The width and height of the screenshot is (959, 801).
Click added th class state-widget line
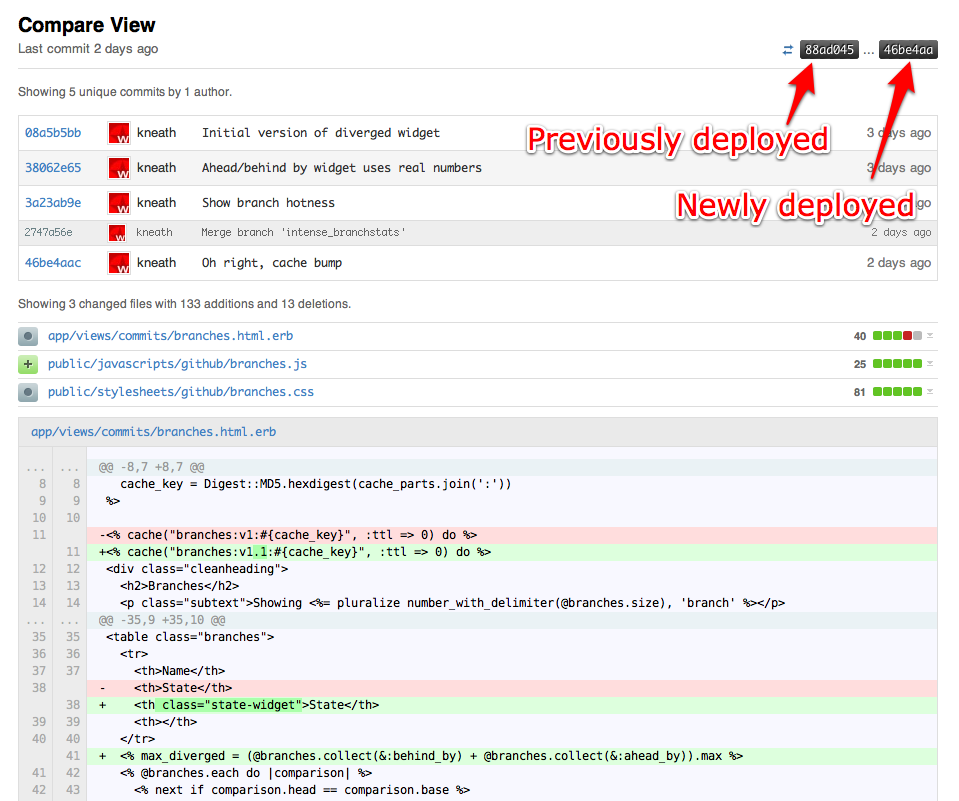coord(512,705)
